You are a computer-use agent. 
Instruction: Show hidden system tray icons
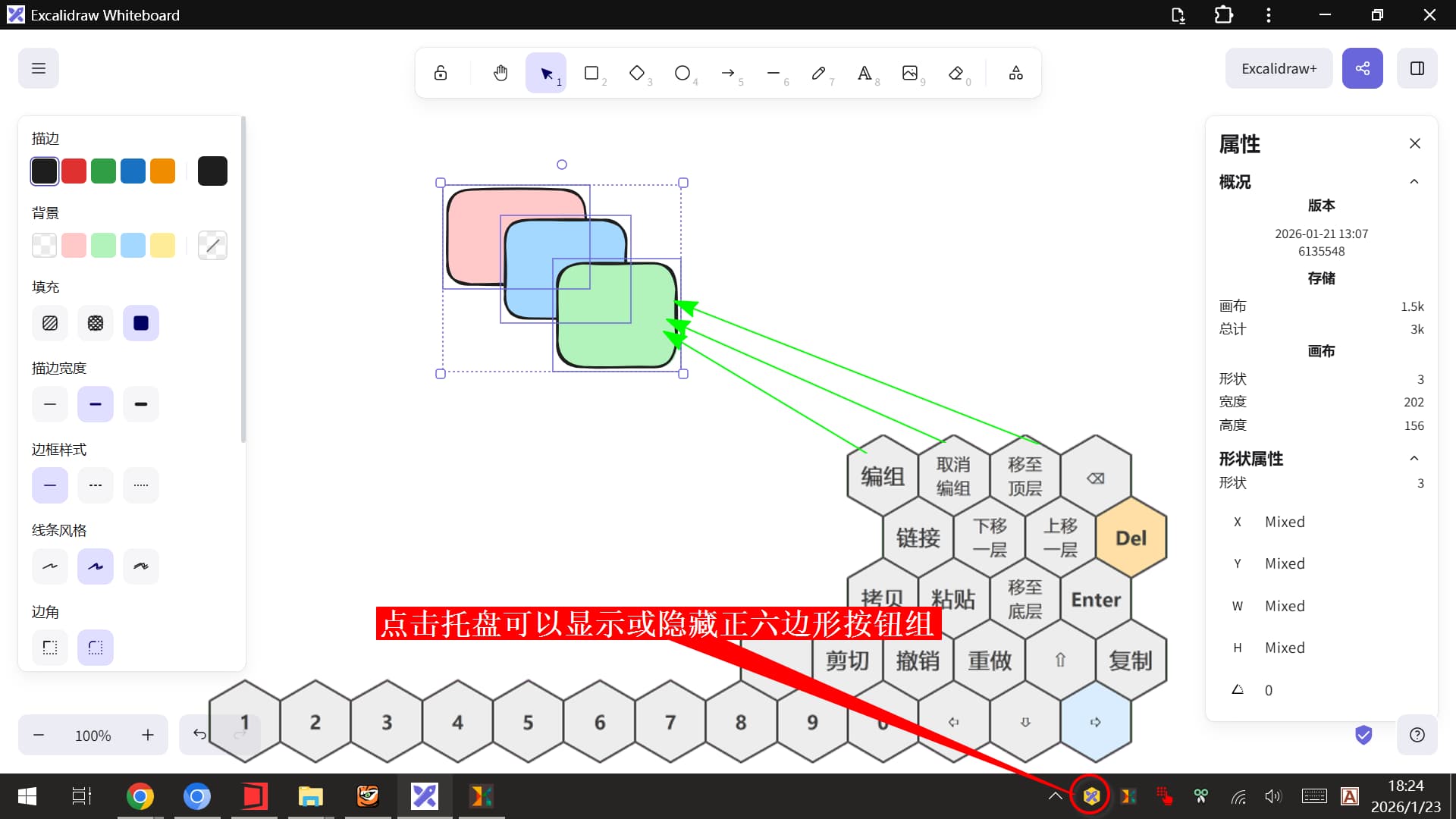pyautogui.click(x=1055, y=796)
